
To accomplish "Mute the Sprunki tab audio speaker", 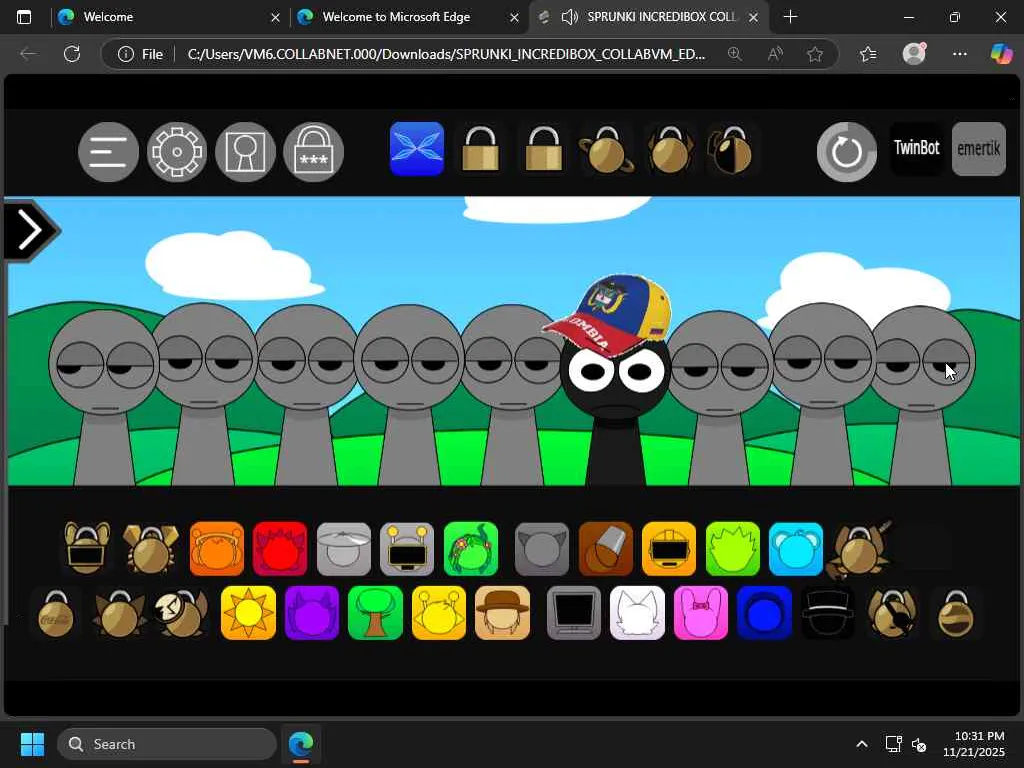I will (x=569, y=17).
